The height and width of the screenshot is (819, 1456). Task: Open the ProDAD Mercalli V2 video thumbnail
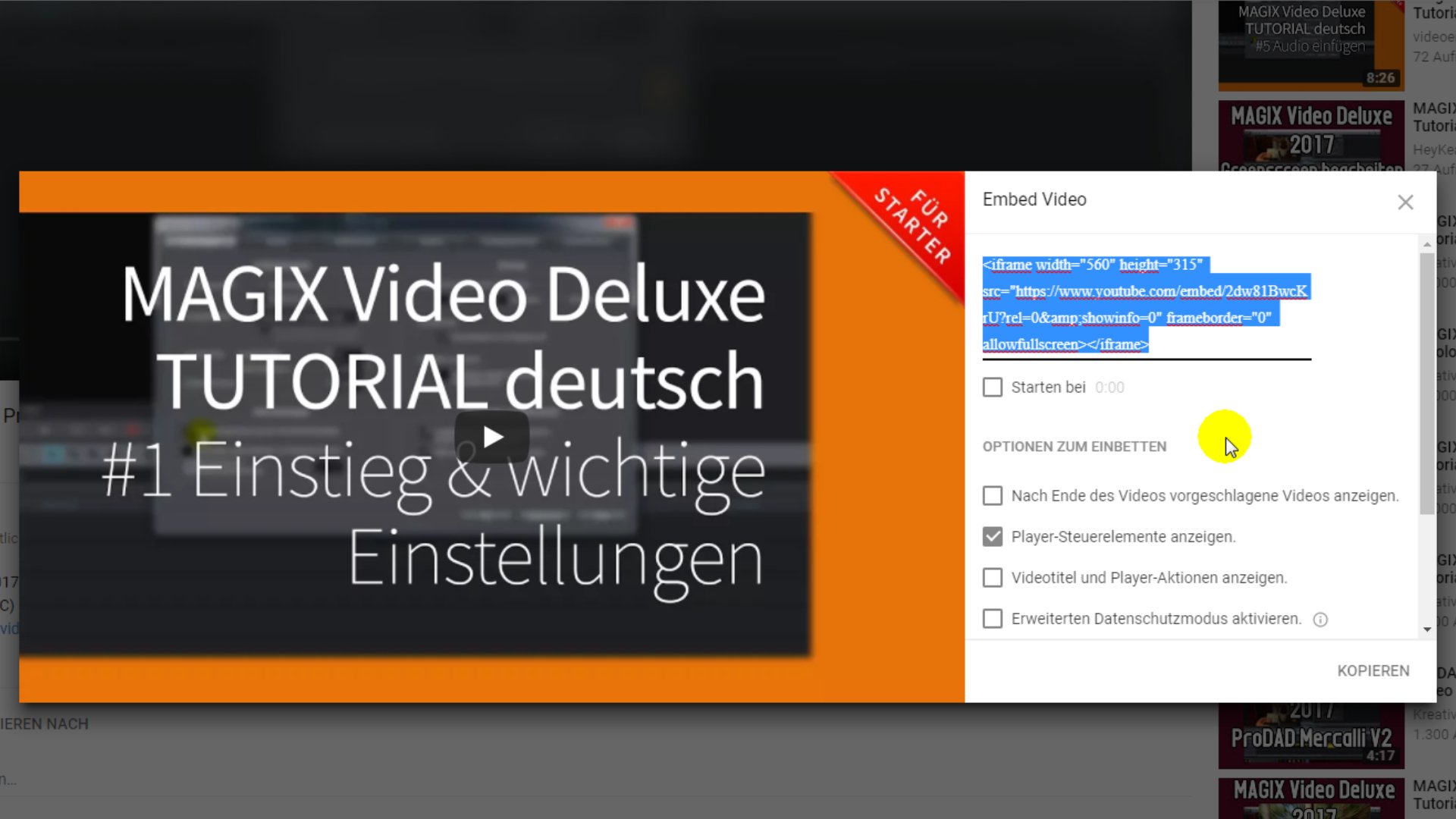click(1310, 735)
